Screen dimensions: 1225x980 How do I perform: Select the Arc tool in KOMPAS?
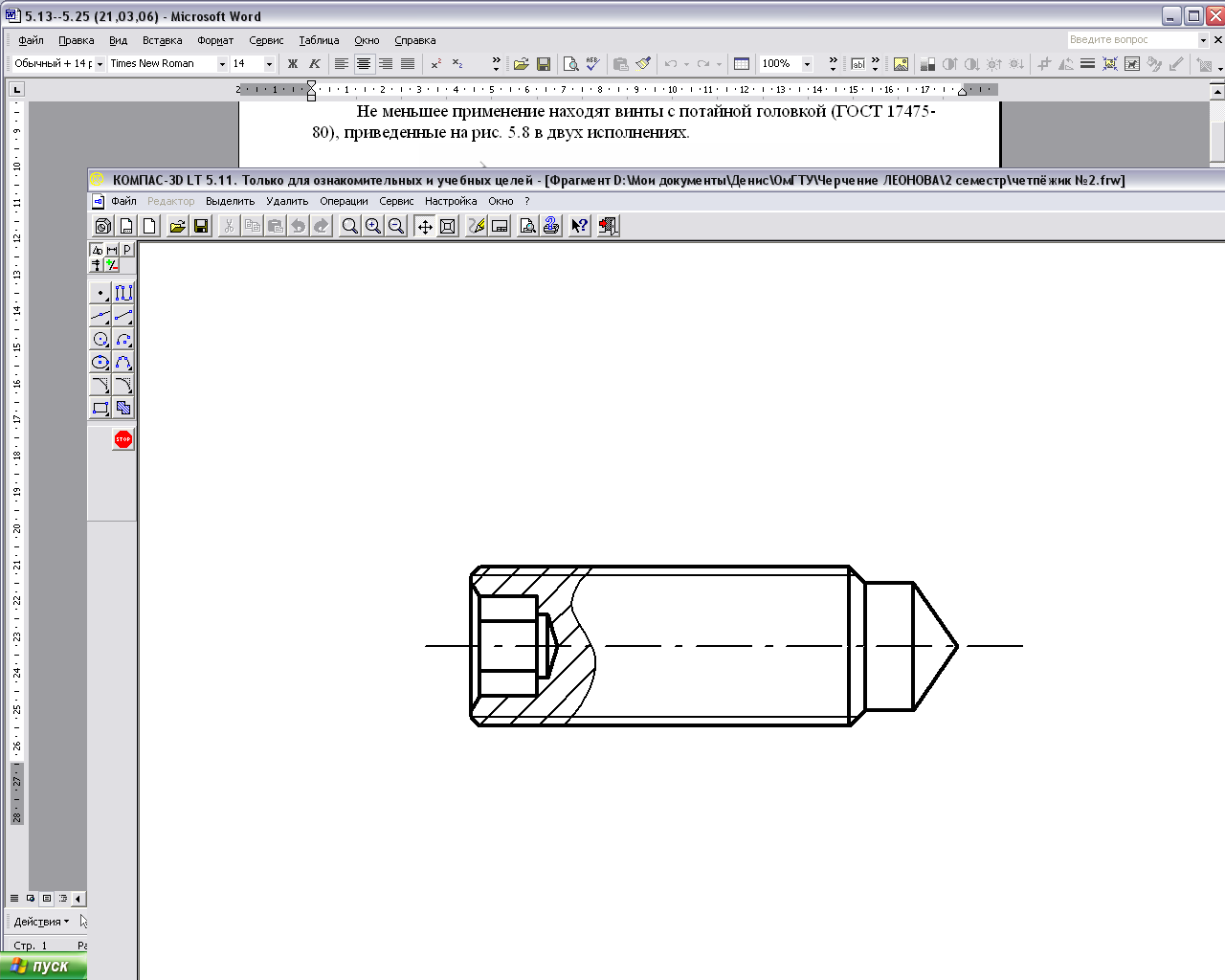(x=123, y=339)
